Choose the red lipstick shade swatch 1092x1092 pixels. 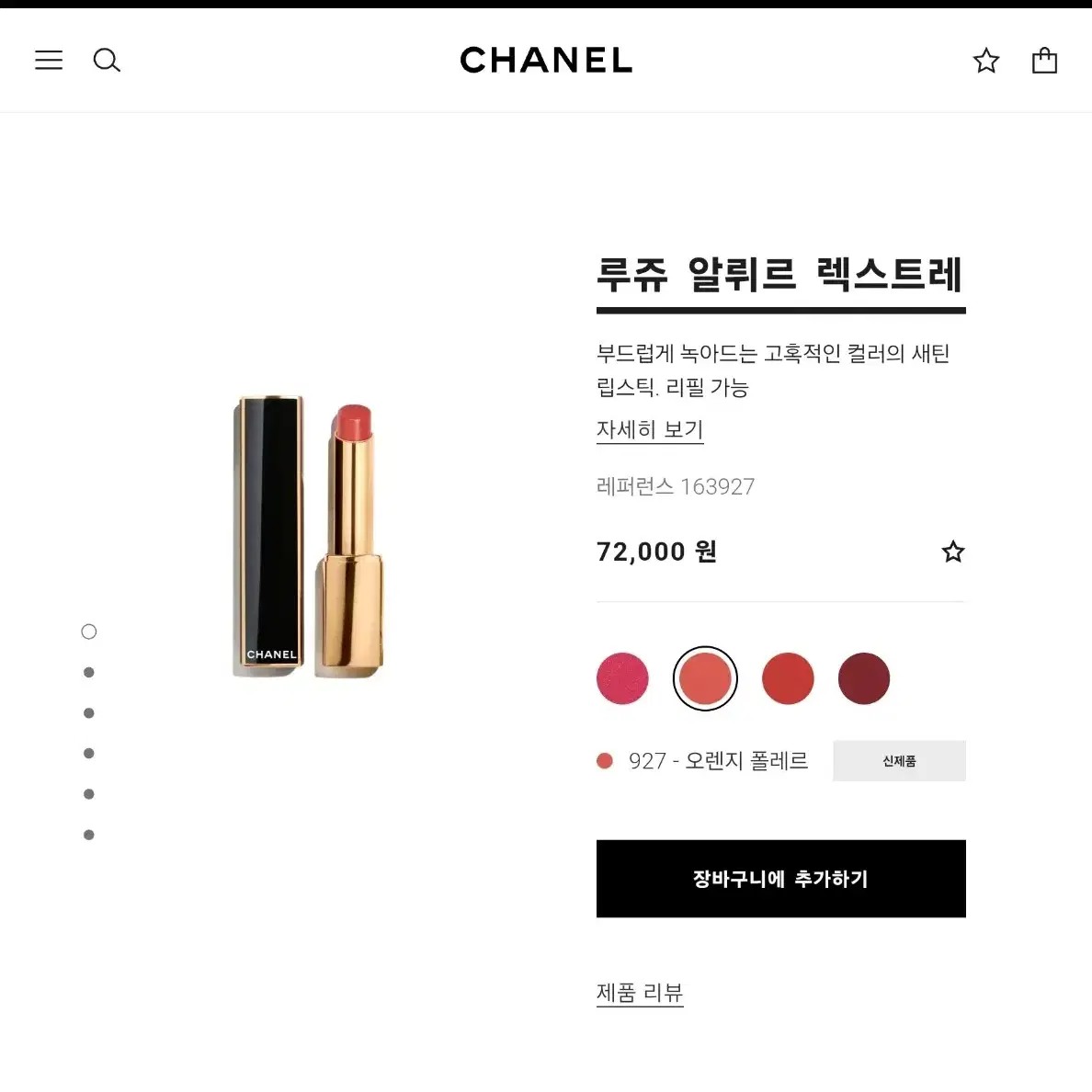788,678
